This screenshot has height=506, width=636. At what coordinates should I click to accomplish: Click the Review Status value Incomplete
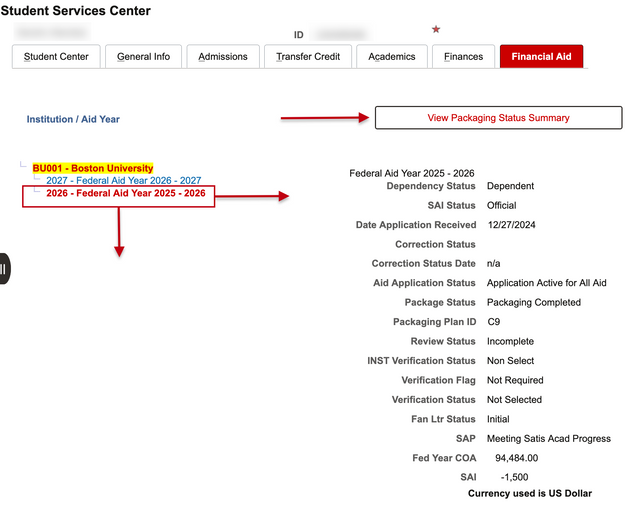click(510, 341)
